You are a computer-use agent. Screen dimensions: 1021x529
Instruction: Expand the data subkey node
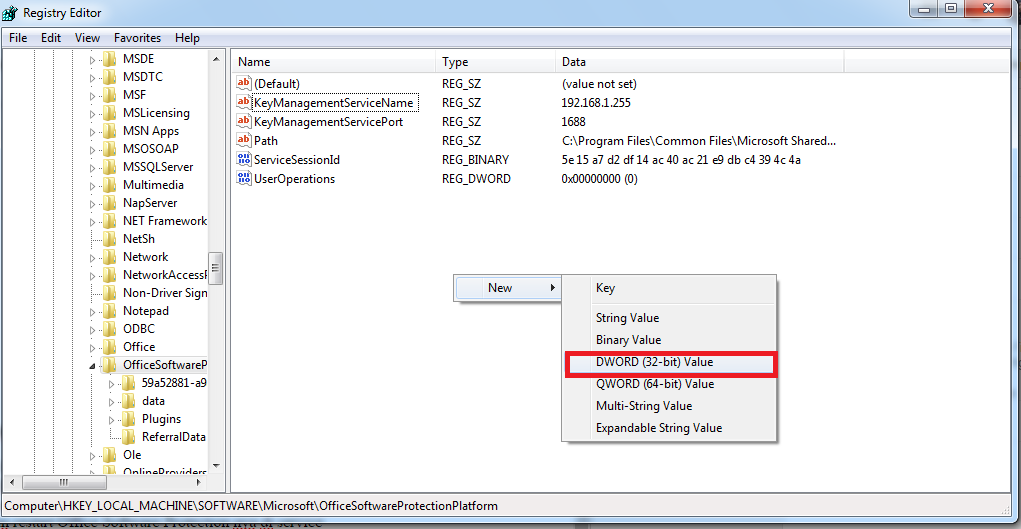click(x=111, y=401)
